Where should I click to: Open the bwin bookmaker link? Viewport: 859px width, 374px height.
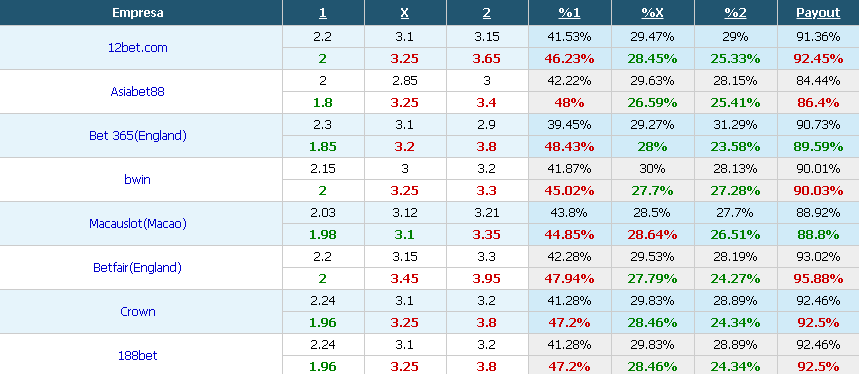point(138,179)
